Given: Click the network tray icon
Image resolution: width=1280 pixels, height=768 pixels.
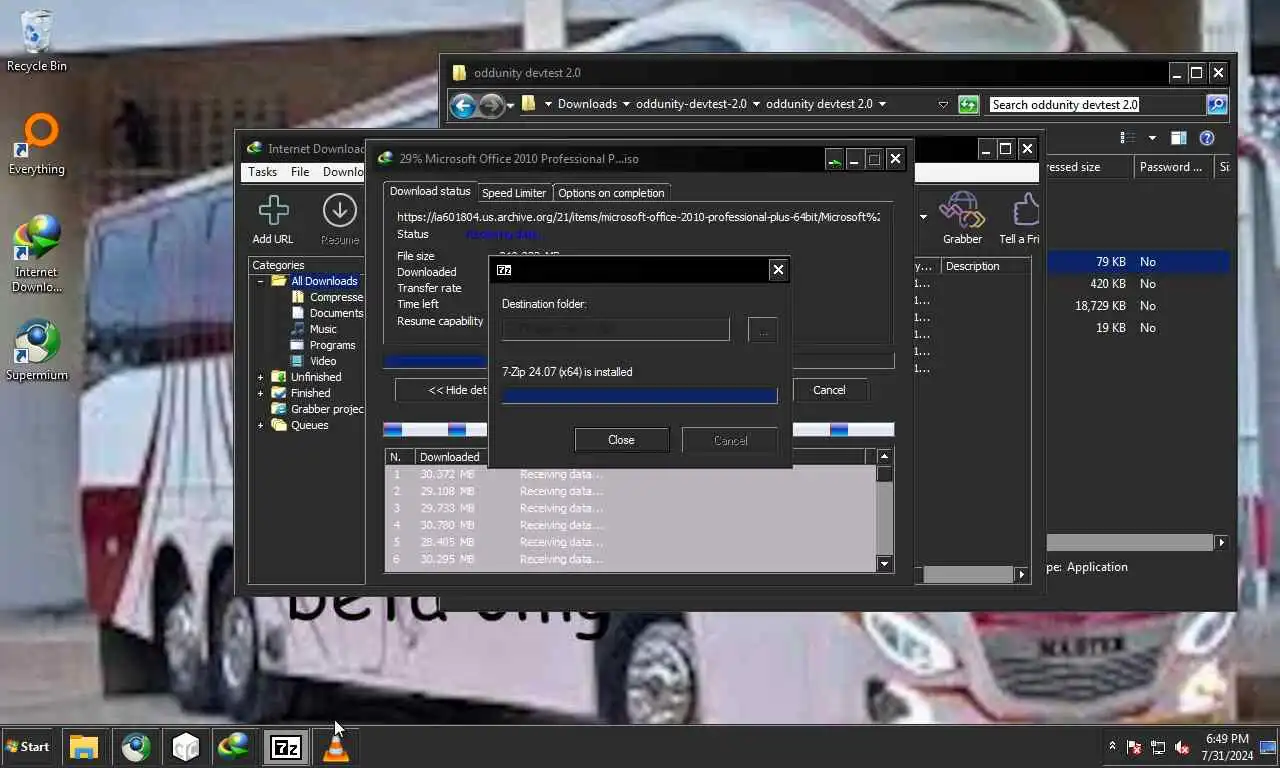Looking at the screenshot, I should [1158, 747].
